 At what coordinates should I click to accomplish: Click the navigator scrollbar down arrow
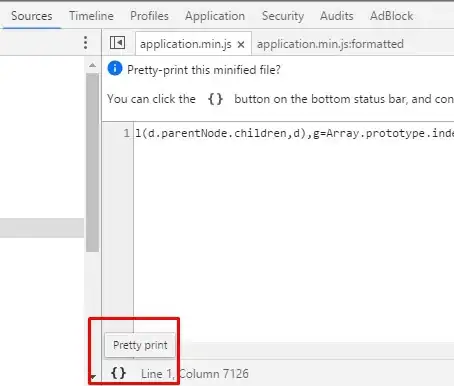(x=93, y=377)
